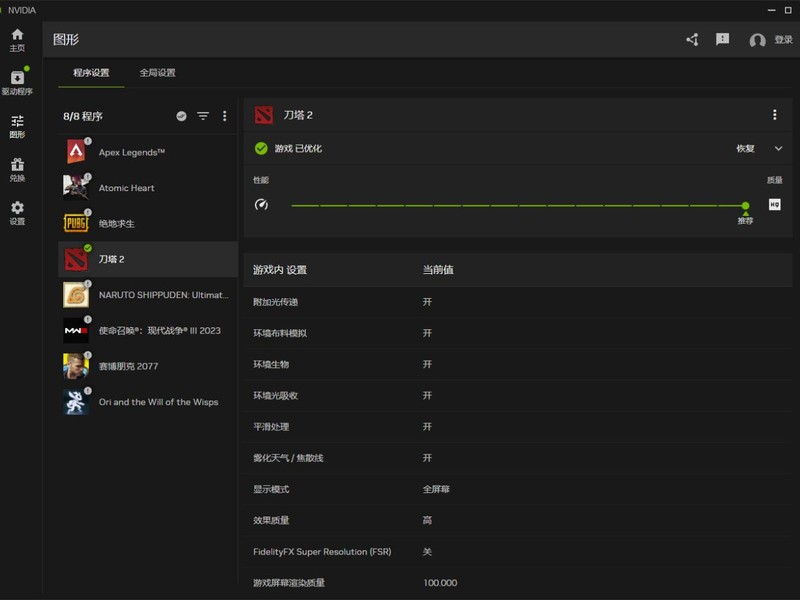
Task: Select the 图形 graphics sidebar item
Action: point(17,126)
